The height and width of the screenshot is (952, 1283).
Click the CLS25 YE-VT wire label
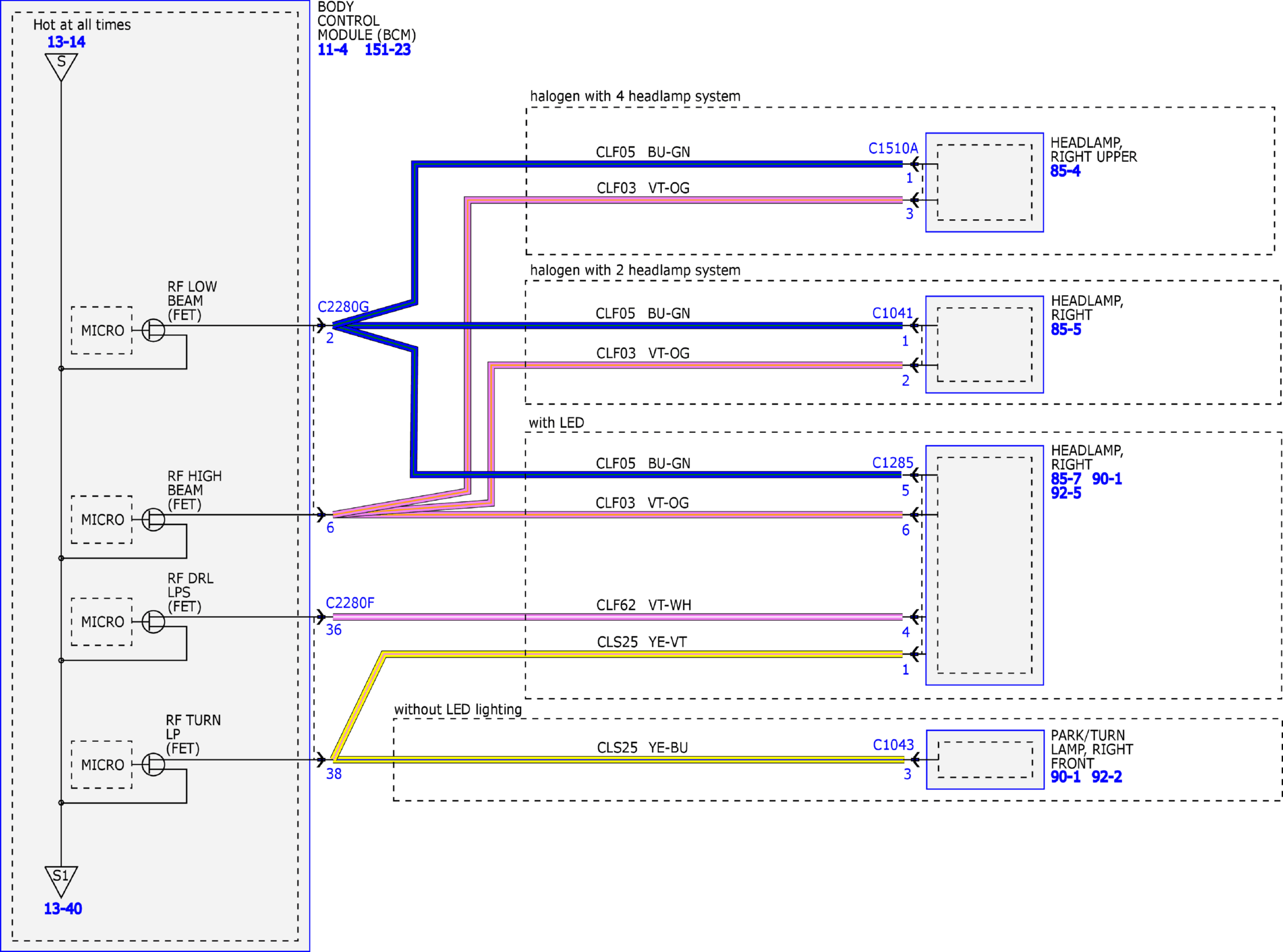coord(641,642)
